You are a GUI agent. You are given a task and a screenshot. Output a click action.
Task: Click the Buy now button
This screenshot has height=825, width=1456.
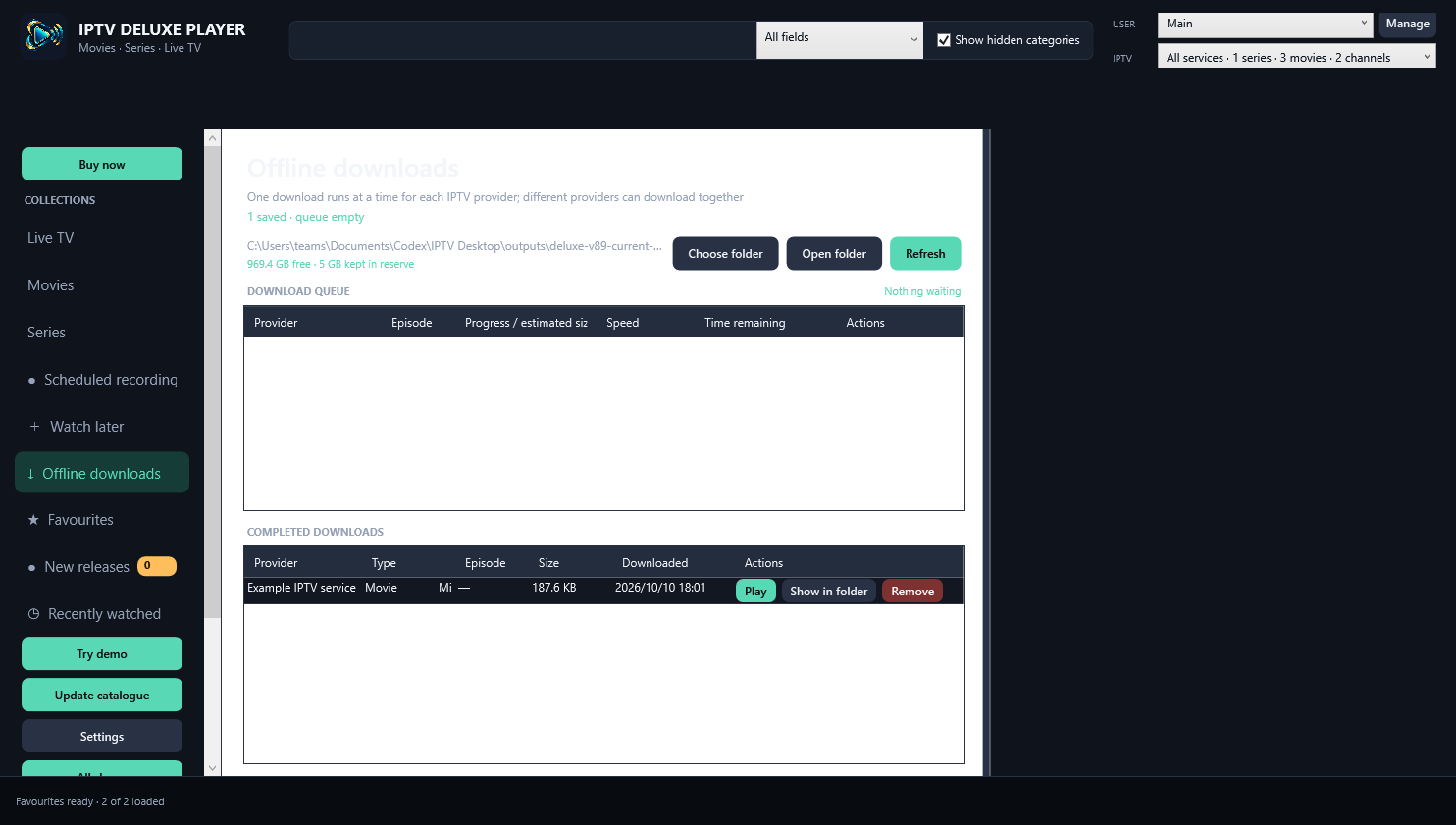click(x=102, y=164)
